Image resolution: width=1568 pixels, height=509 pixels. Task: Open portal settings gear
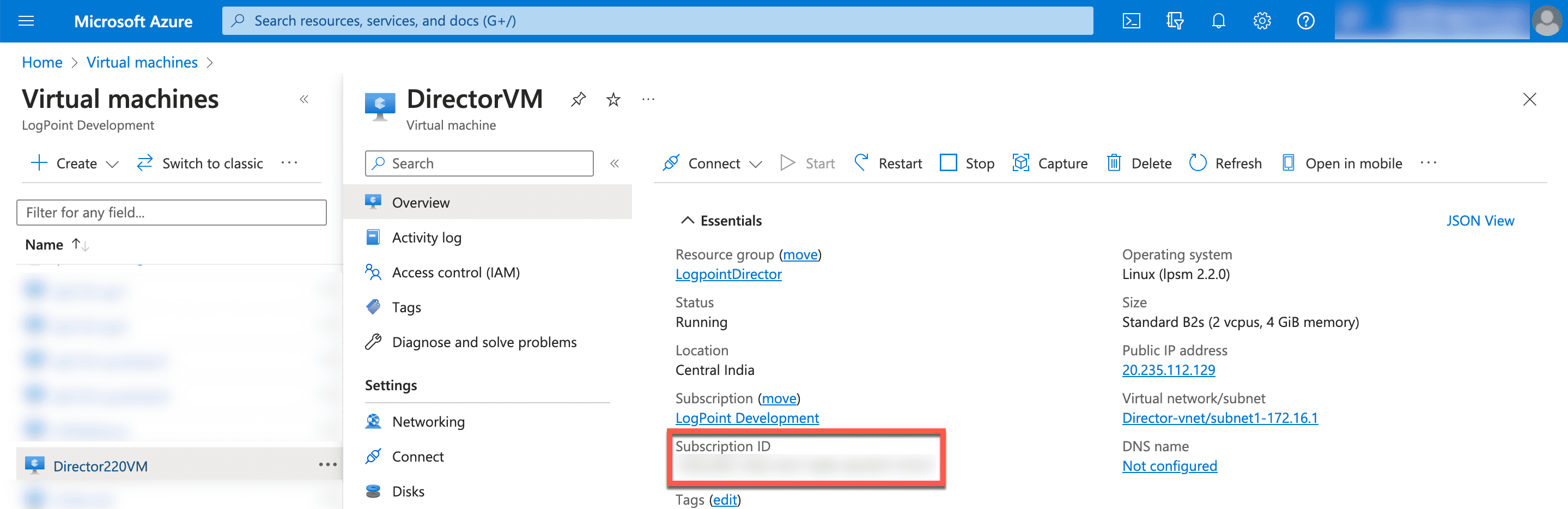click(1262, 20)
